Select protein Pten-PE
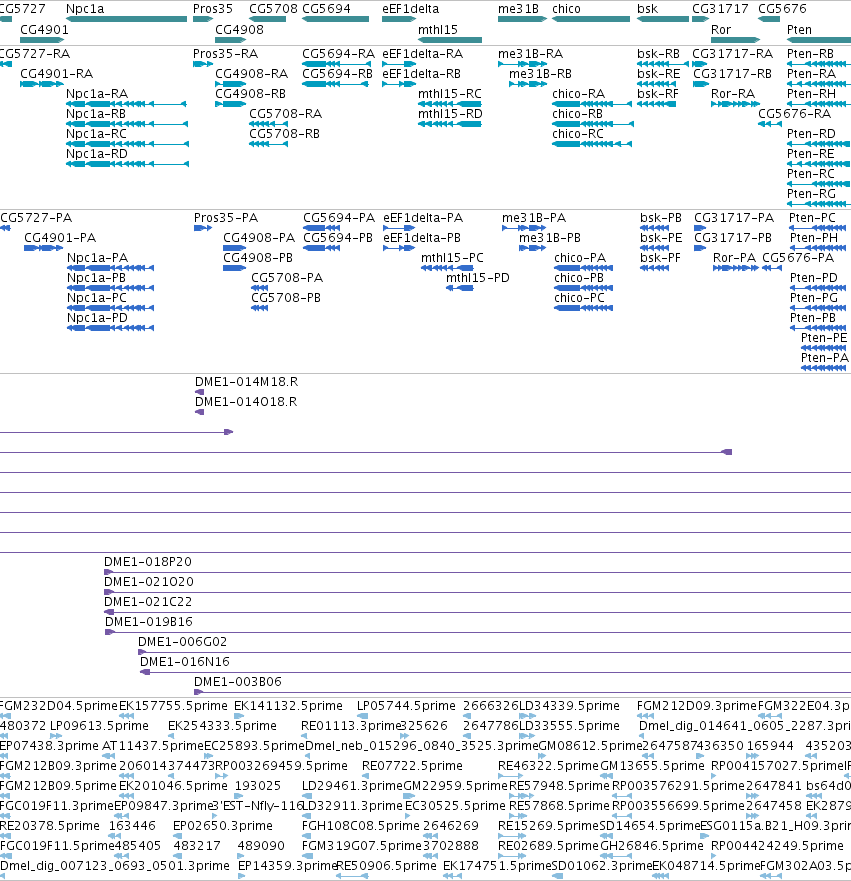Image resolution: width=851 pixels, height=881 pixels. [823, 338]
